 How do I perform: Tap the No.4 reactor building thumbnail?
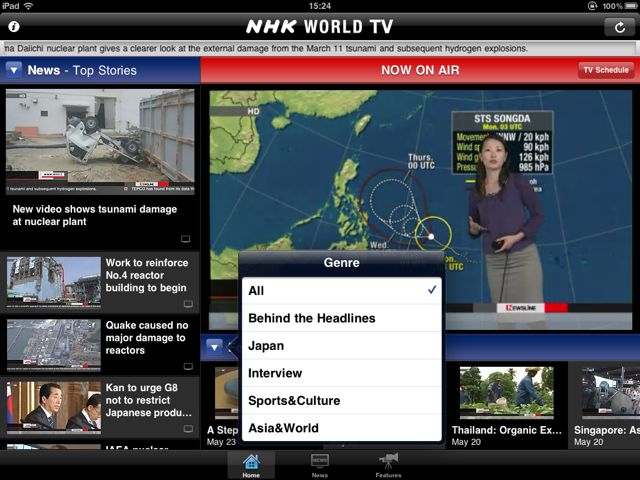[54, 282]
